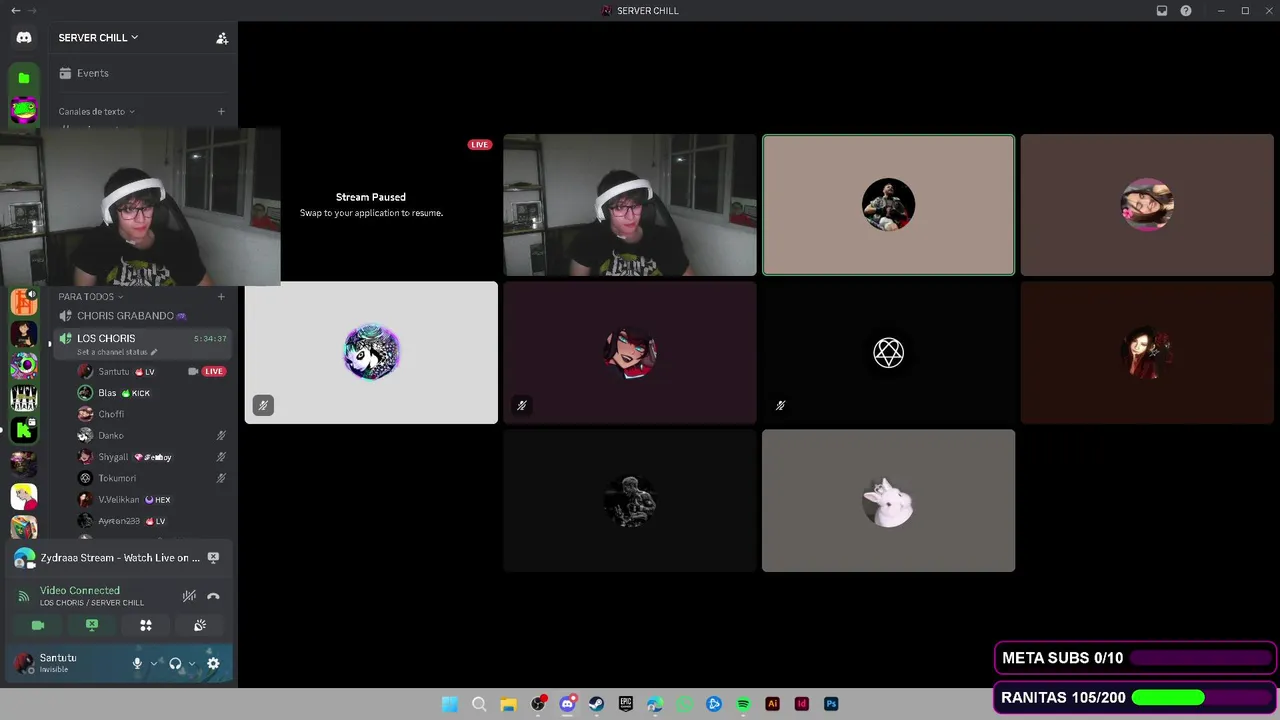
Task: Open the green K server icon
Action: point(24,431)
